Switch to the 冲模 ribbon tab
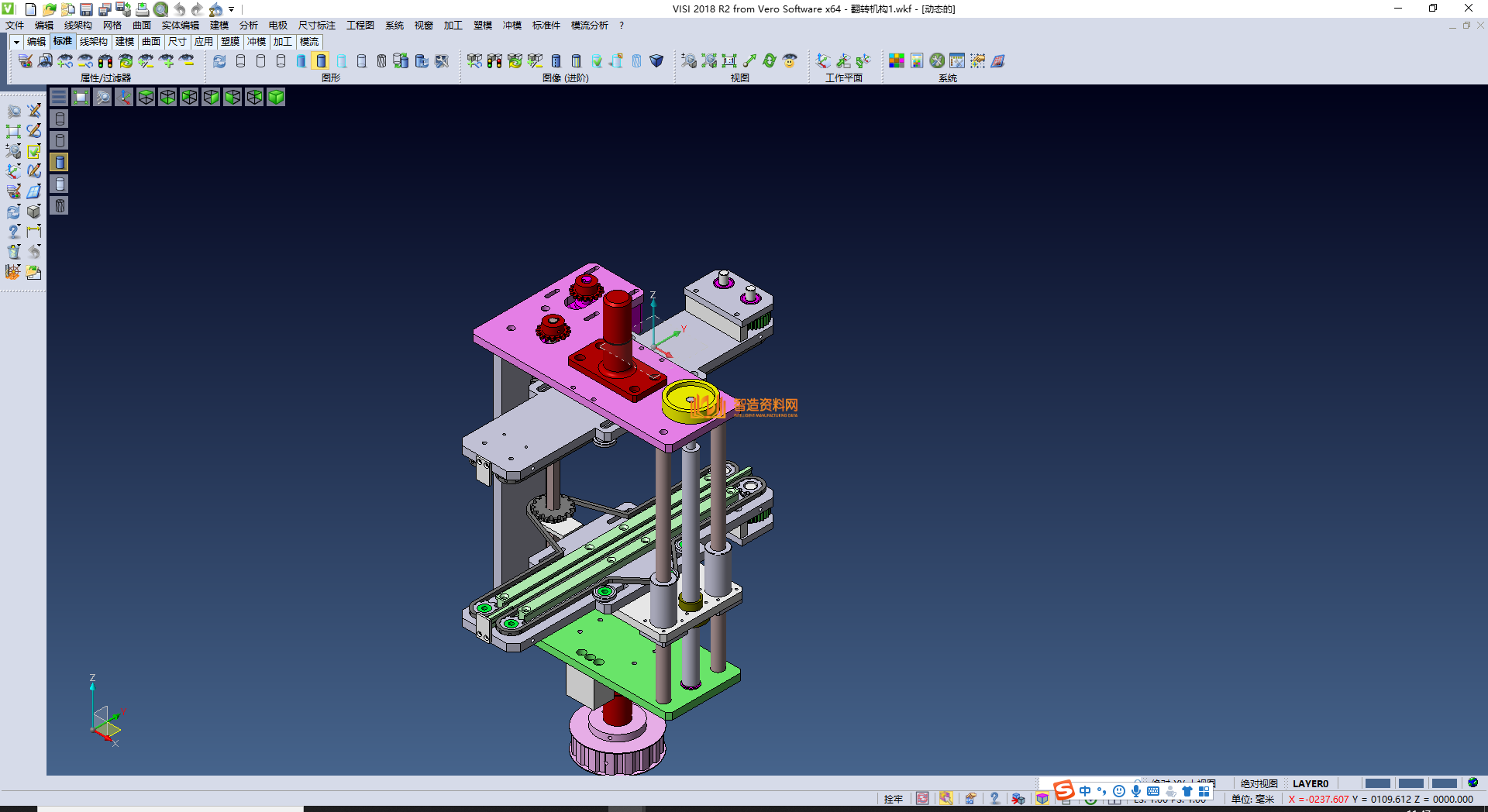Viewport: 1488px width, 812px height. pyautogui.click(x=256, y=42)
